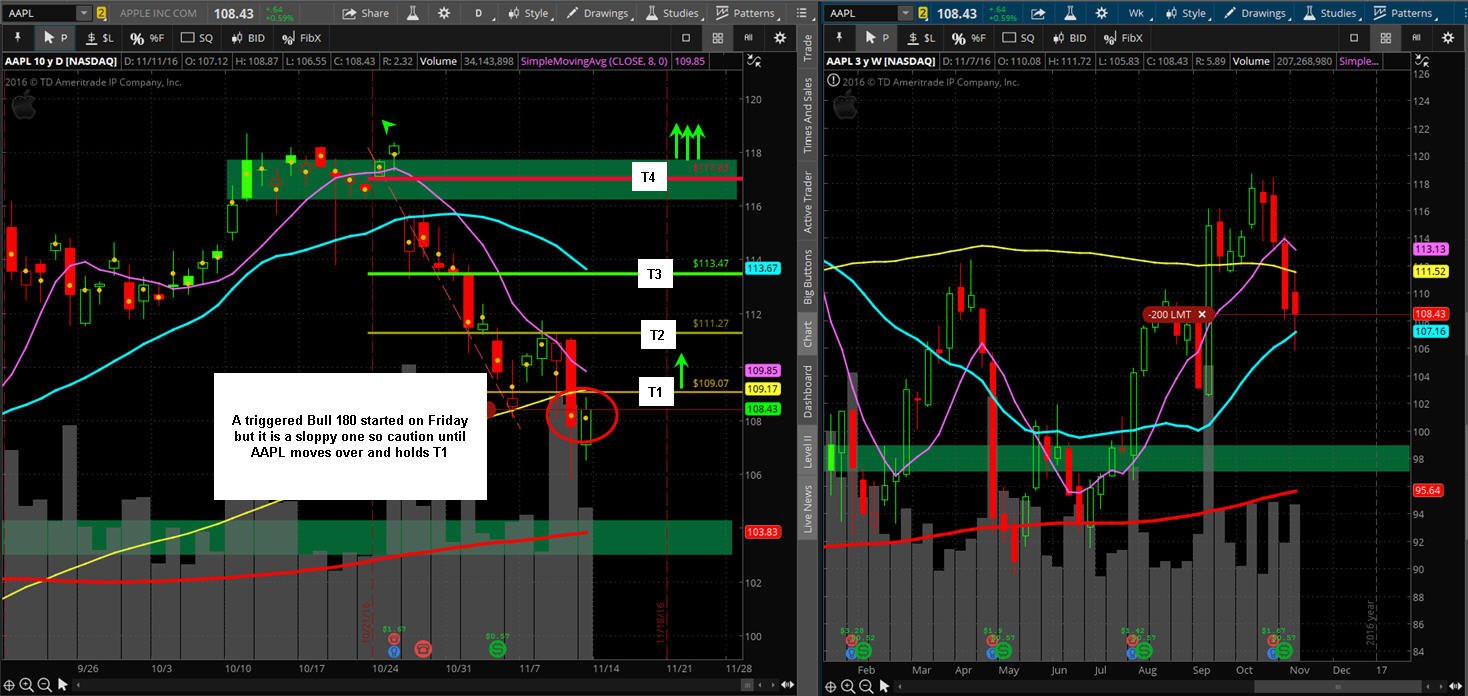
Task: Click the yellow link number 2 on left chart
Action: coord(101,13)
